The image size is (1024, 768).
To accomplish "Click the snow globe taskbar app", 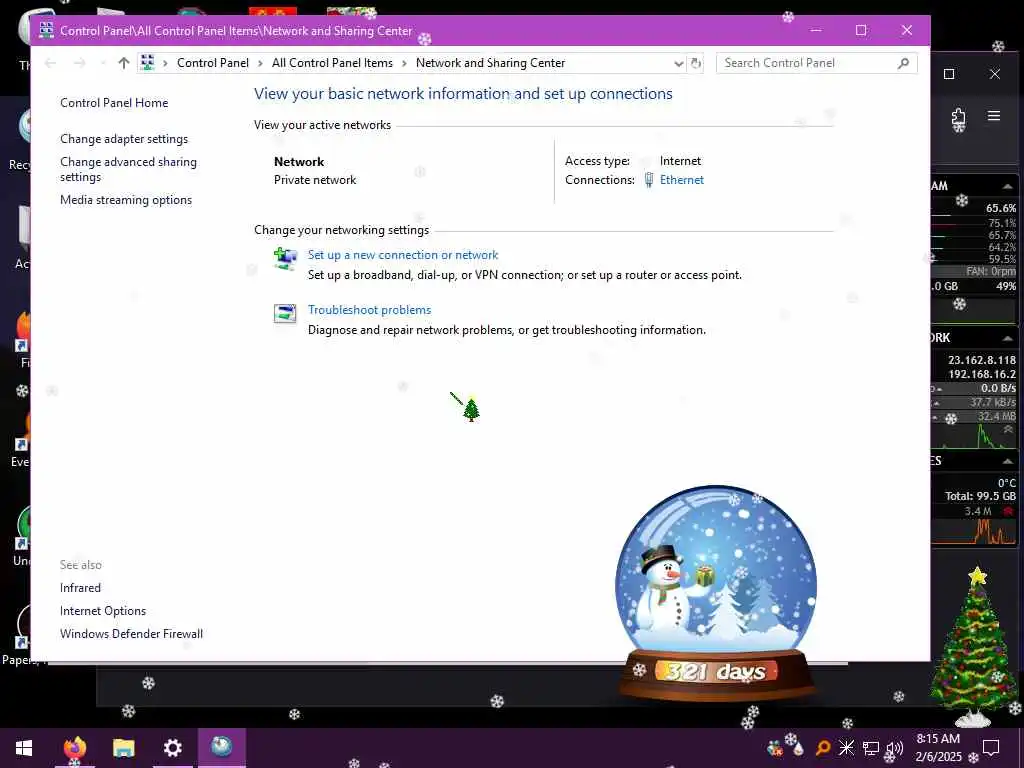I will [221, 746].
